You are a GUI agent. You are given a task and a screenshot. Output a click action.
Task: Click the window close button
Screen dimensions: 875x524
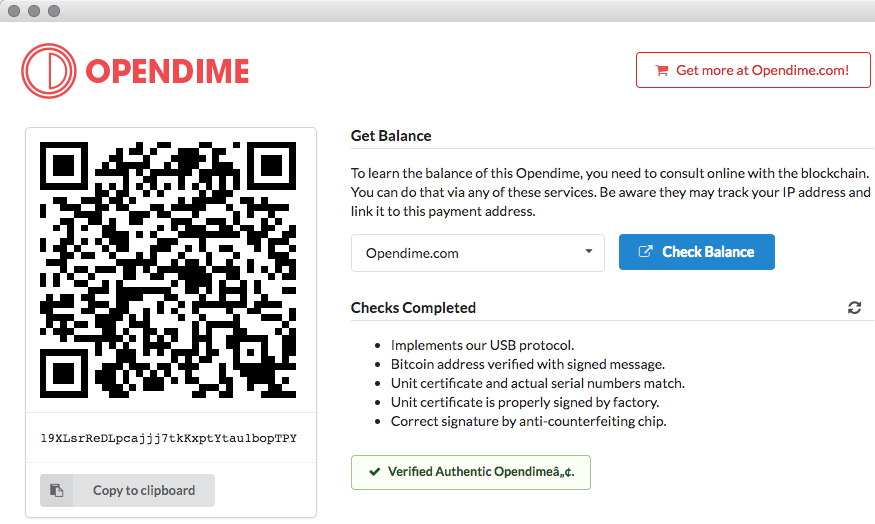(x=14, y=11)
